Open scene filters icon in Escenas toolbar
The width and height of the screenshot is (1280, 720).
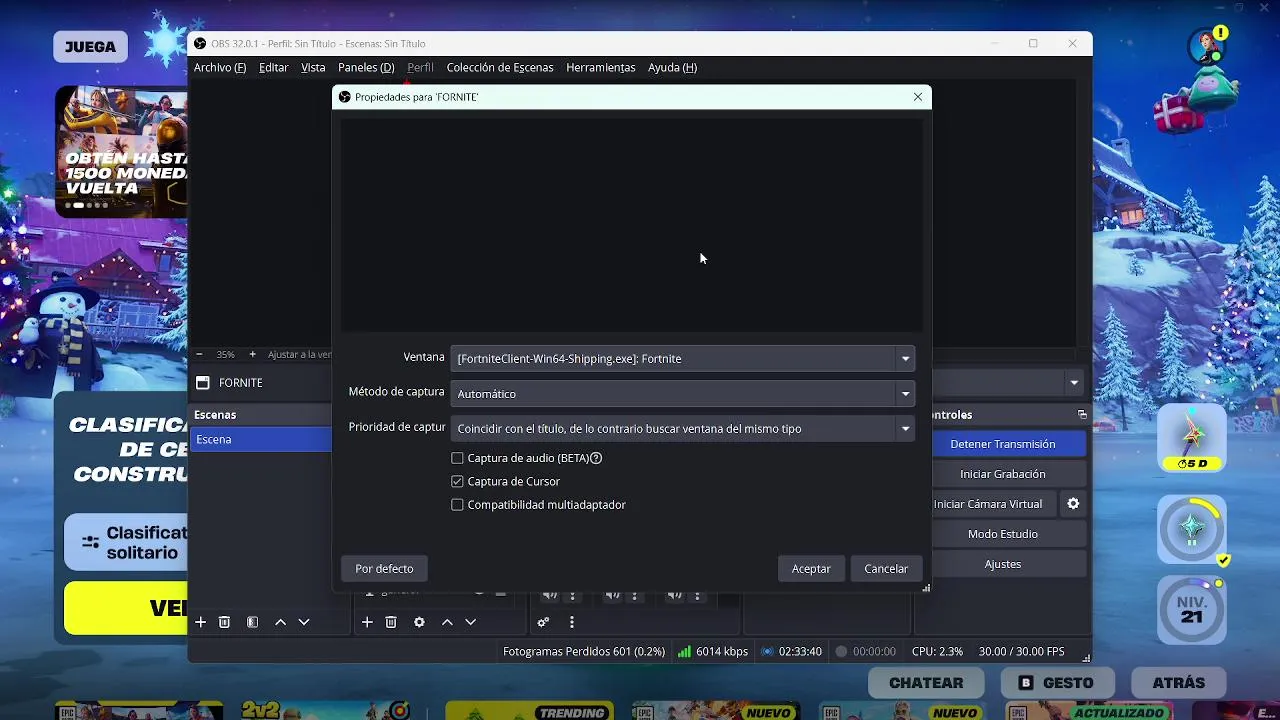[x=252, y=622]
